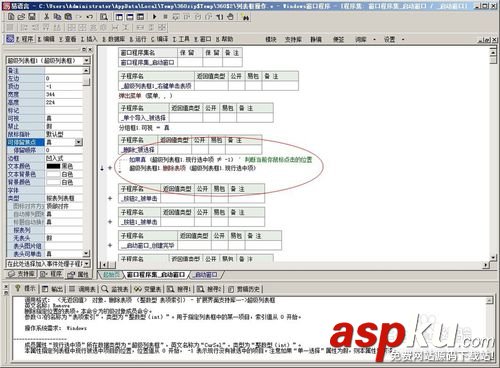Toggle the second panel layout icon
Screen dimensions: 500x368
click(x=130, y=16)
